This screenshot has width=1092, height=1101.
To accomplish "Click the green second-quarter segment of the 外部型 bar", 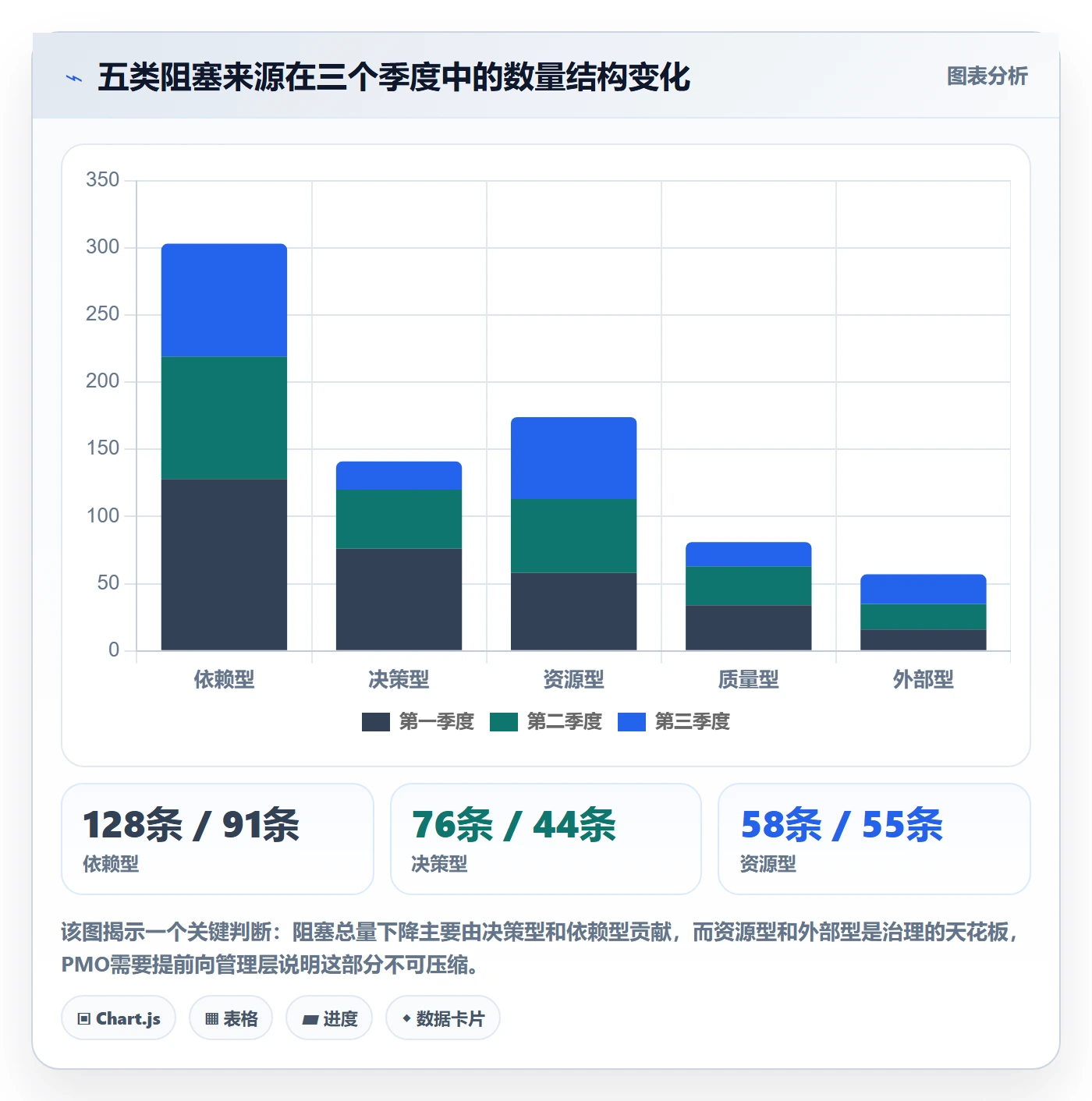I will point(923,617).
